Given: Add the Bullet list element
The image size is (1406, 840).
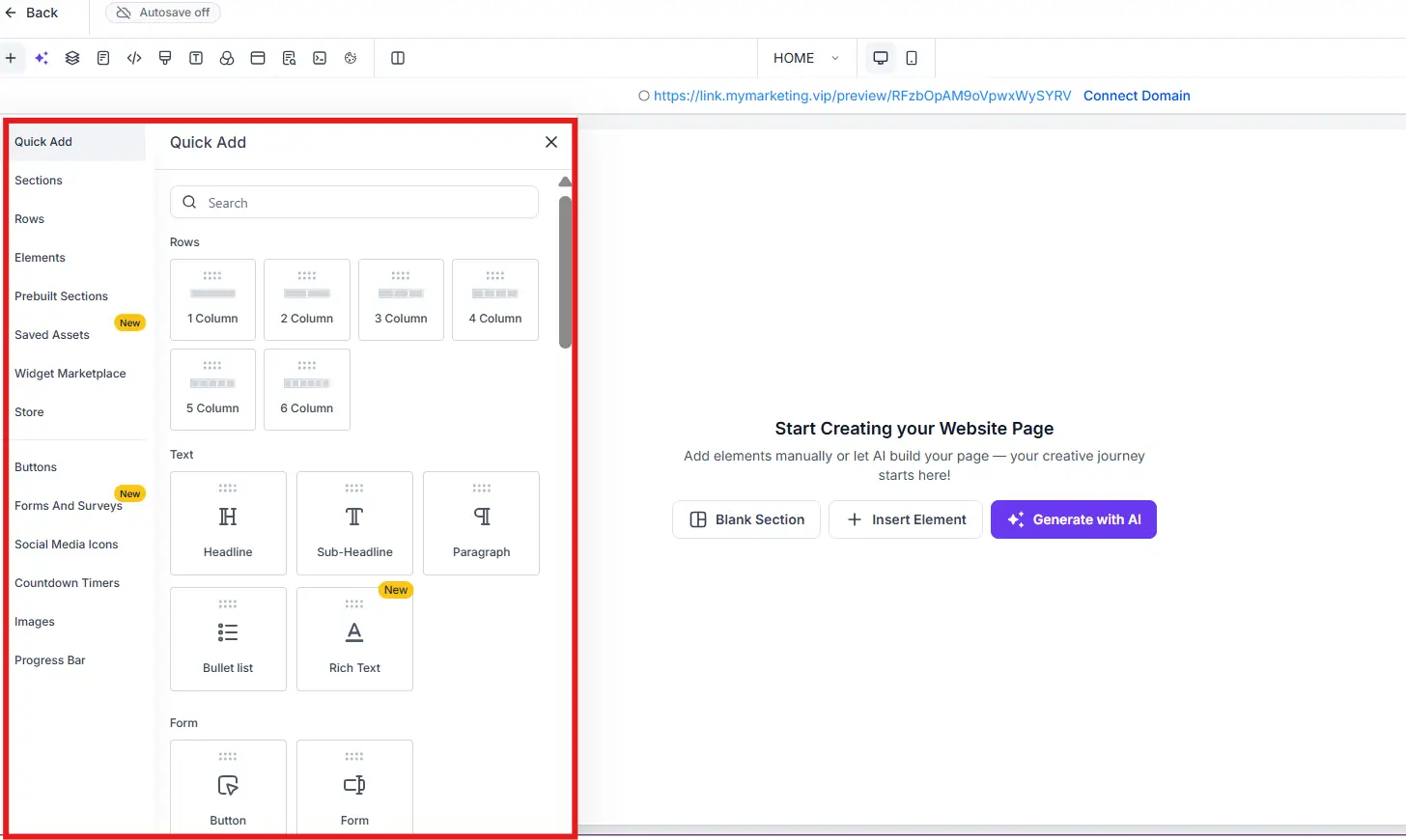Looking at the screenshot, I should [x=228, y=639].
